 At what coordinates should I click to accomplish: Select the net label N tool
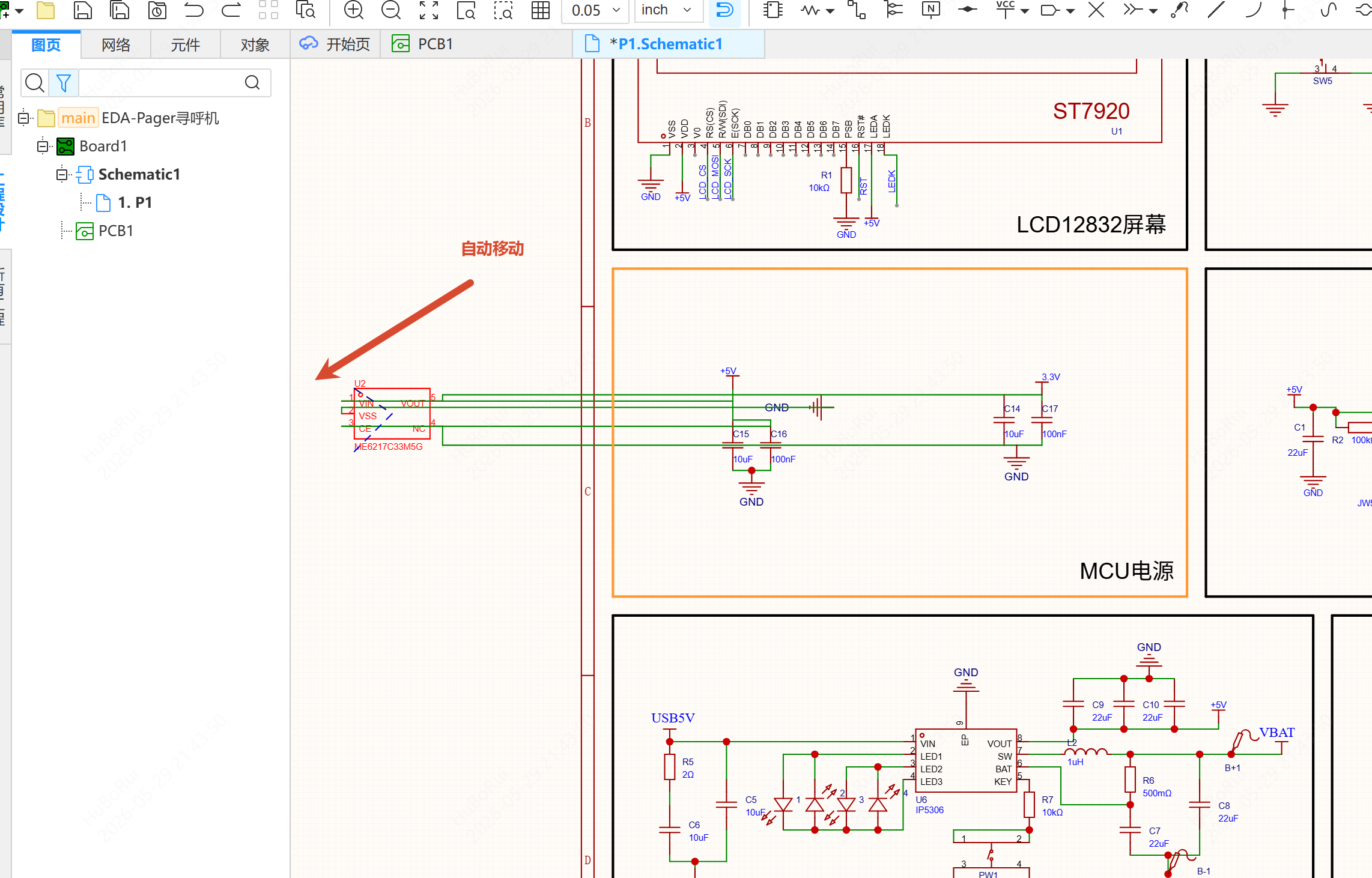pyautogui.click(x=930, y=10)
